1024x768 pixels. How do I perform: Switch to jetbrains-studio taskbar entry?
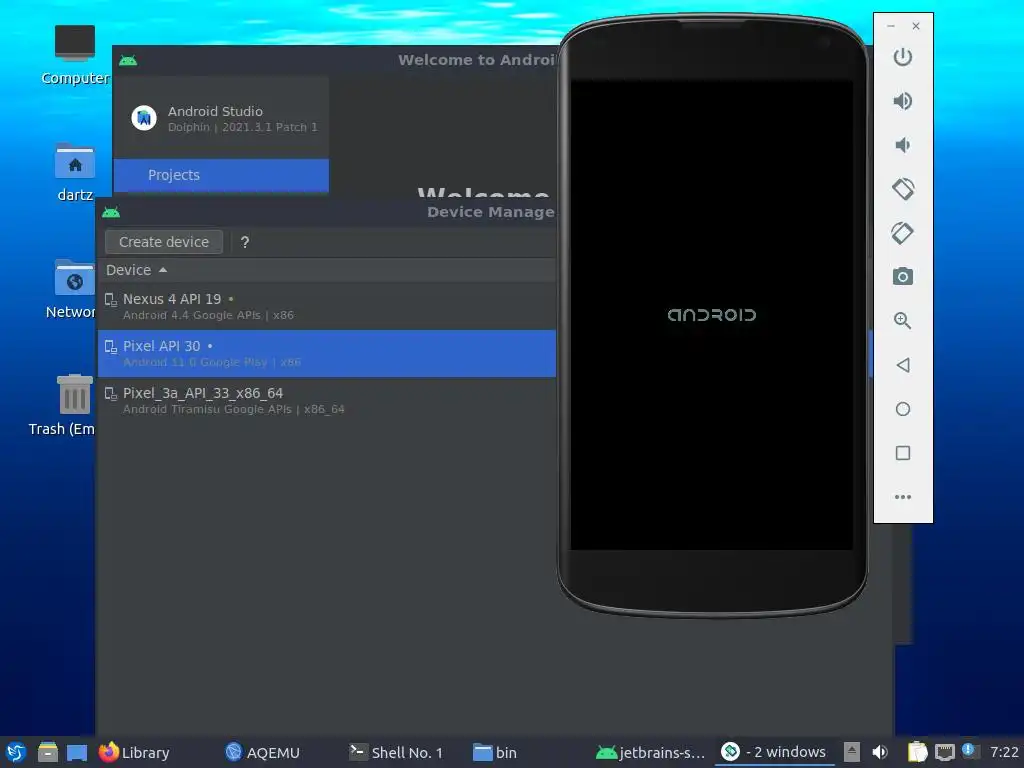point(650,752)
